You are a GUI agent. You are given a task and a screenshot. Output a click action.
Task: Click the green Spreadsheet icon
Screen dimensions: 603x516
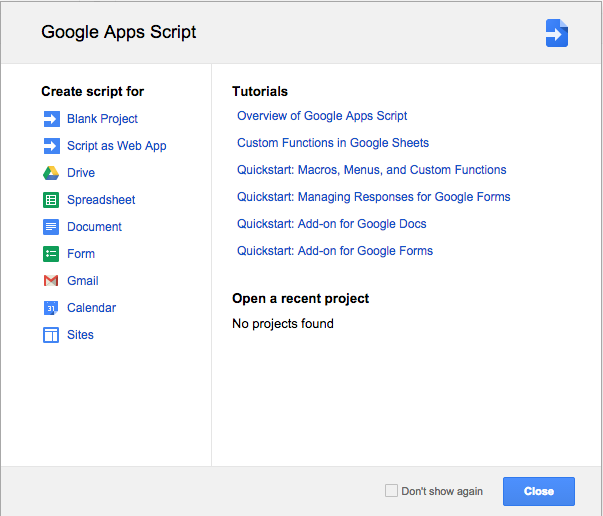pyautogui.click(x=51, y=200)
